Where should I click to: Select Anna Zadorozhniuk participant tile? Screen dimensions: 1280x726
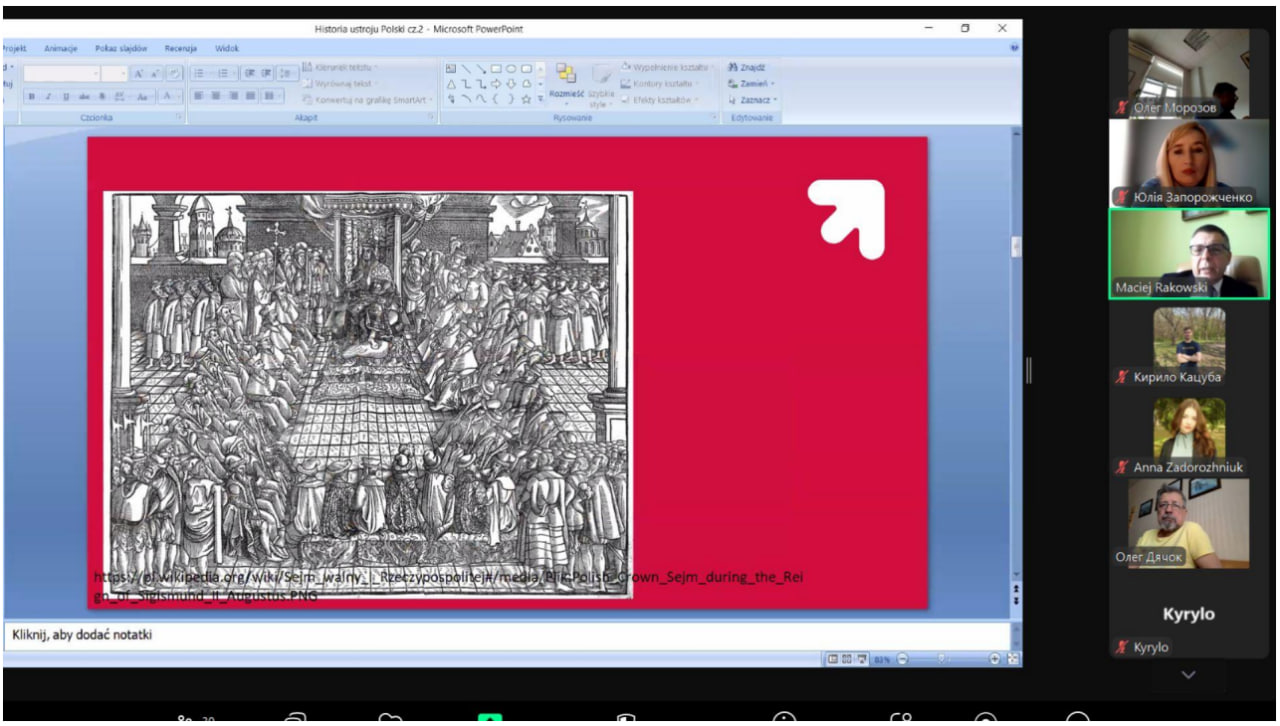pyautogui.click(x=1188, y=432)
